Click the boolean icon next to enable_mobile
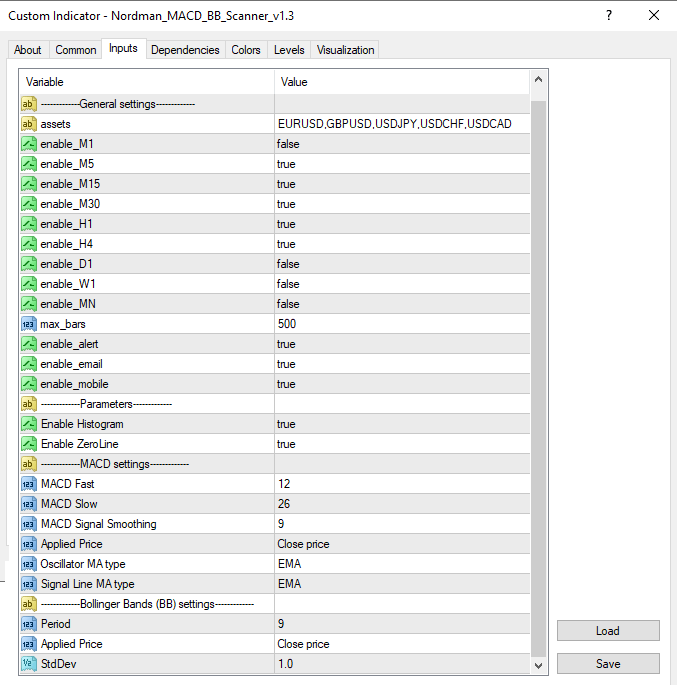Viewport: 678px width, 685px height. click(28, 384)
